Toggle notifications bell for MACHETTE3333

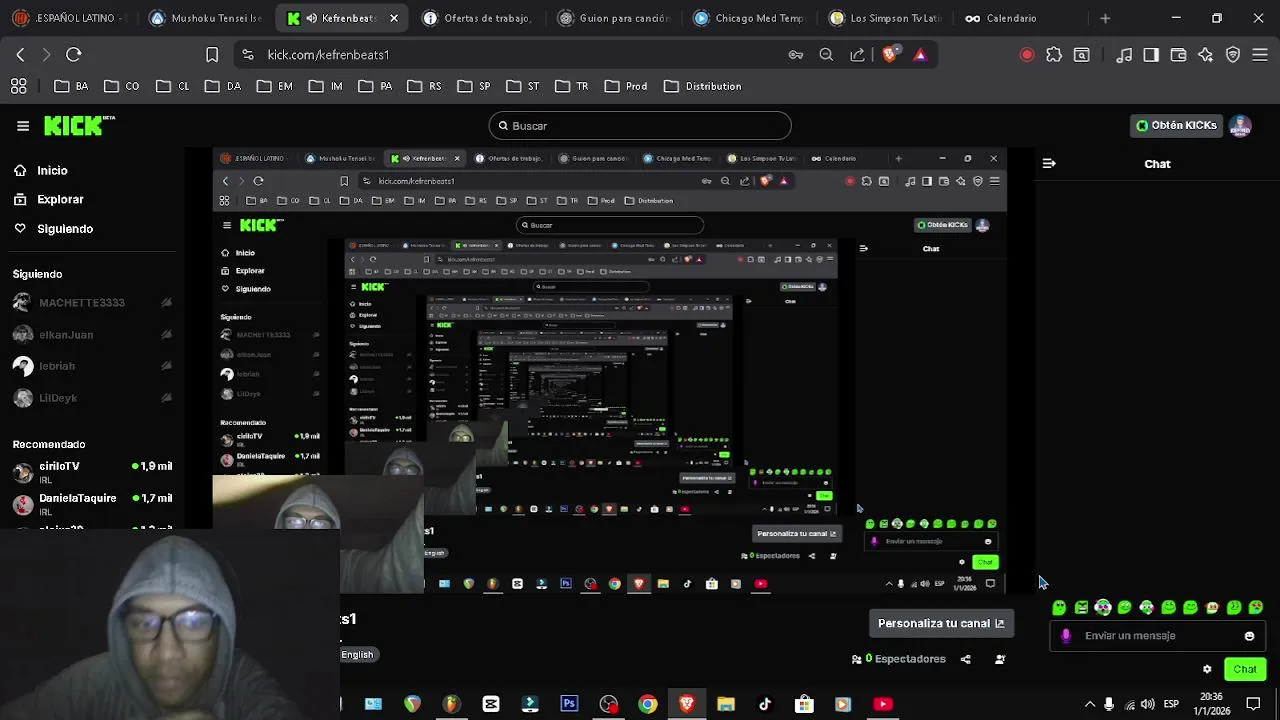point(166,303)
